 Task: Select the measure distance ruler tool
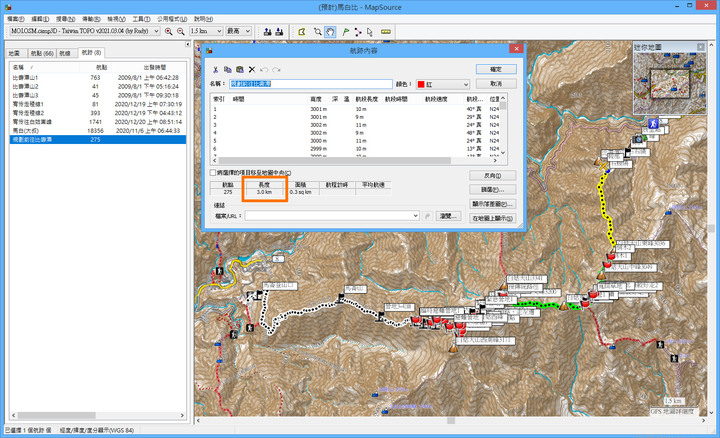386,31
